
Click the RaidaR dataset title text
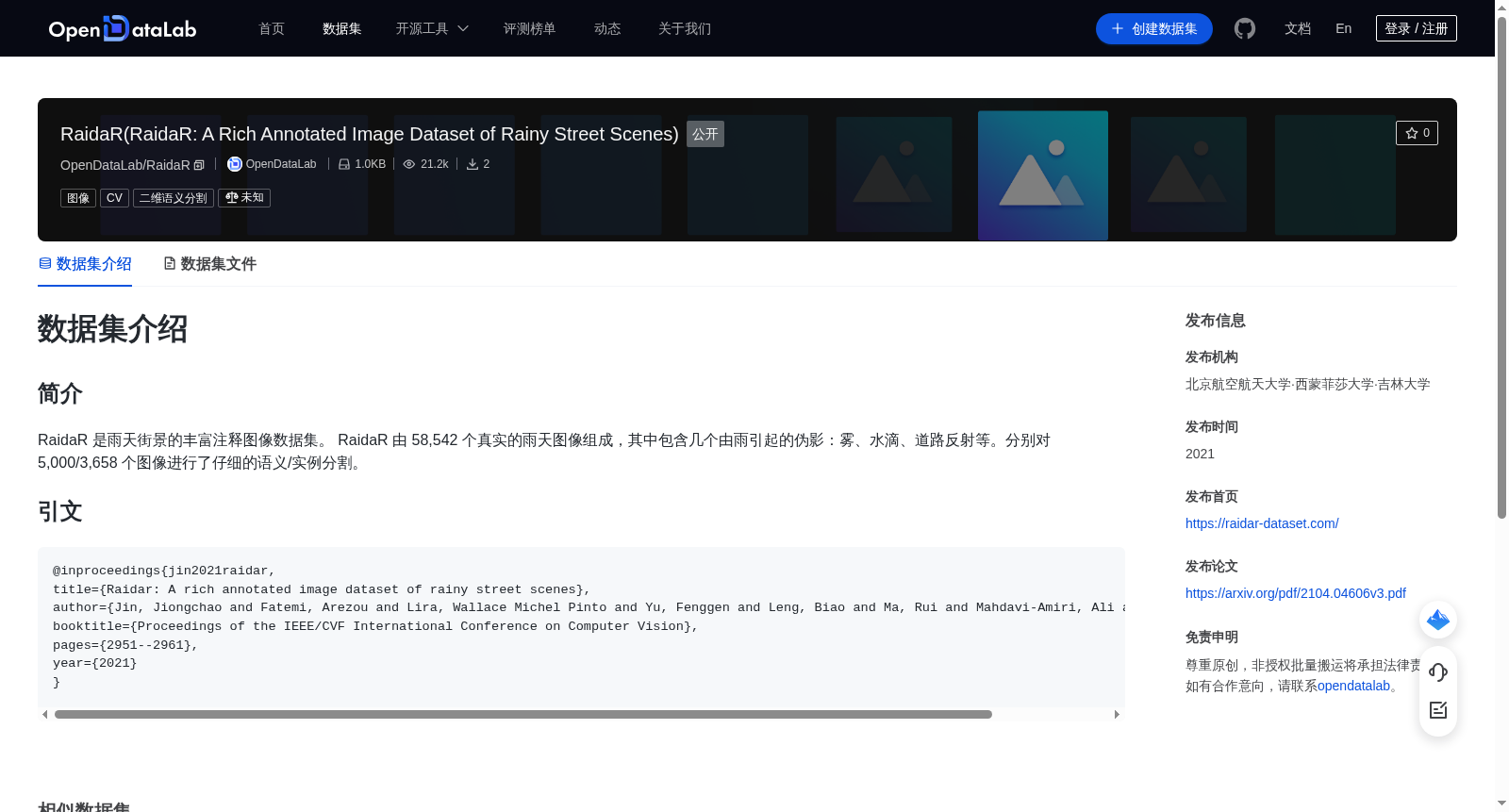pos(370,134)
